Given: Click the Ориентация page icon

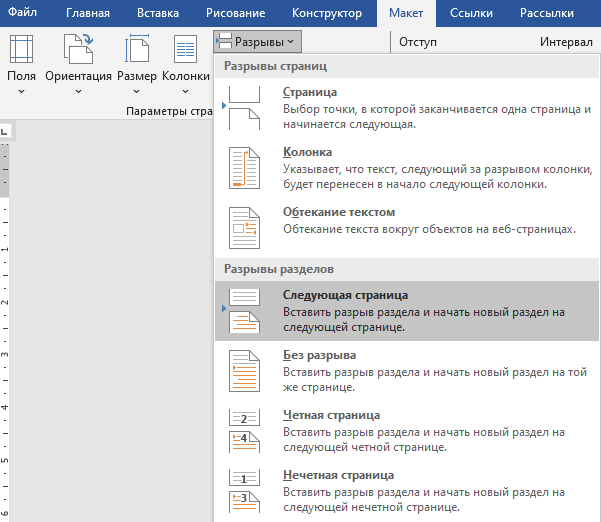Looking at the screenshot, I should point(78,49).
